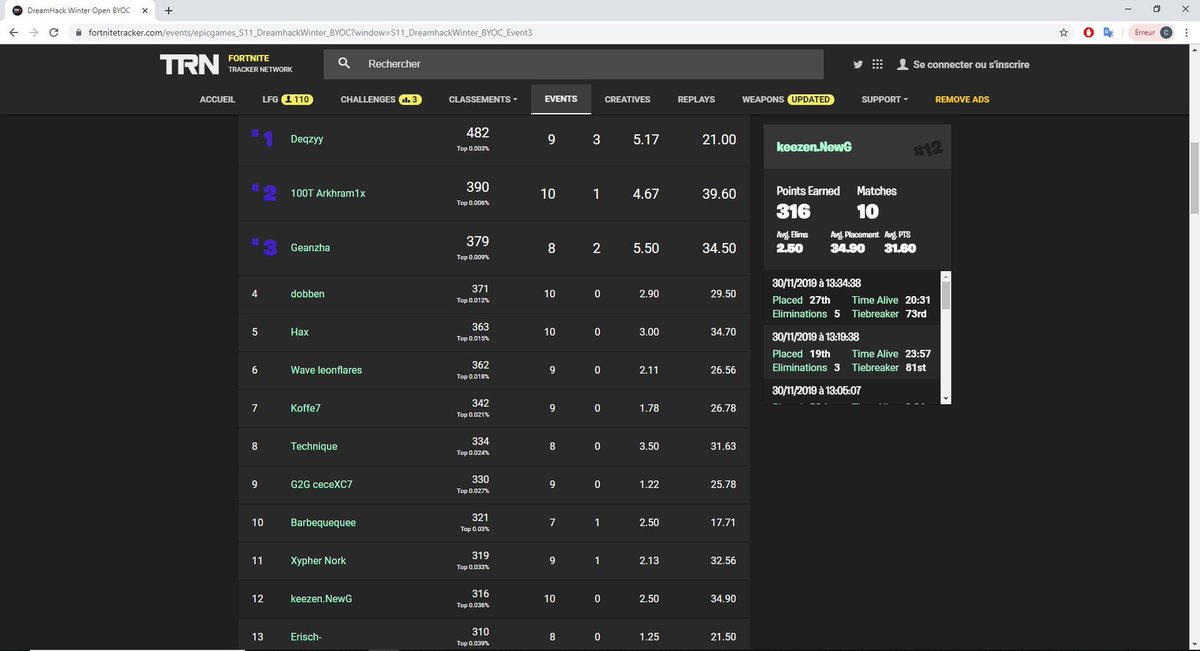Go to the Accueil page
Image resolution: width=1200 pixels, height=651 pixels.
(x=217, y=99)
